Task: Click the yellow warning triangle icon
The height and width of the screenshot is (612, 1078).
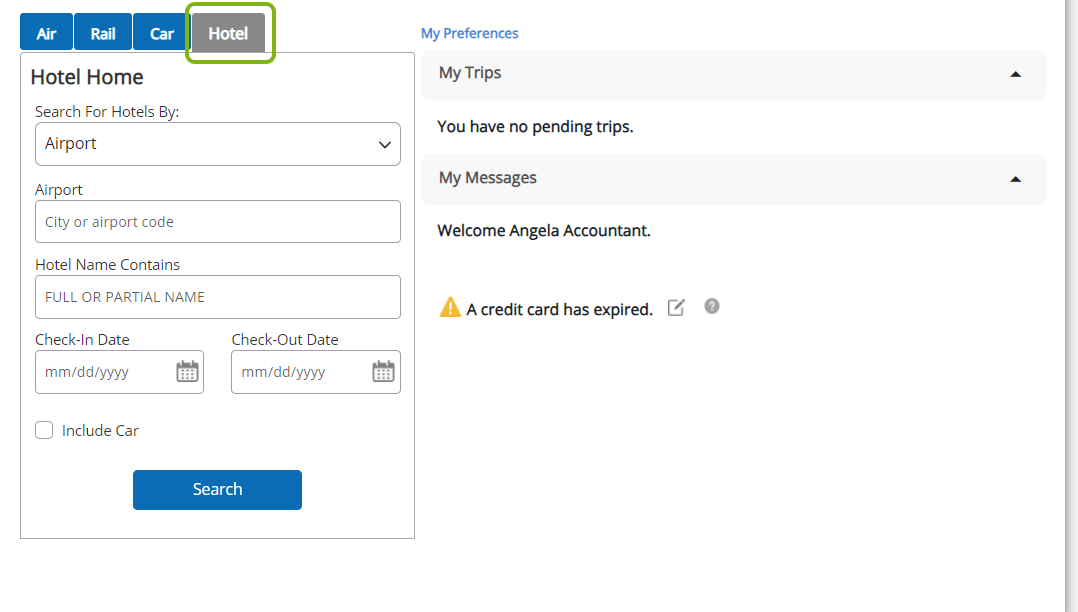Action: [x=450, y=307]
